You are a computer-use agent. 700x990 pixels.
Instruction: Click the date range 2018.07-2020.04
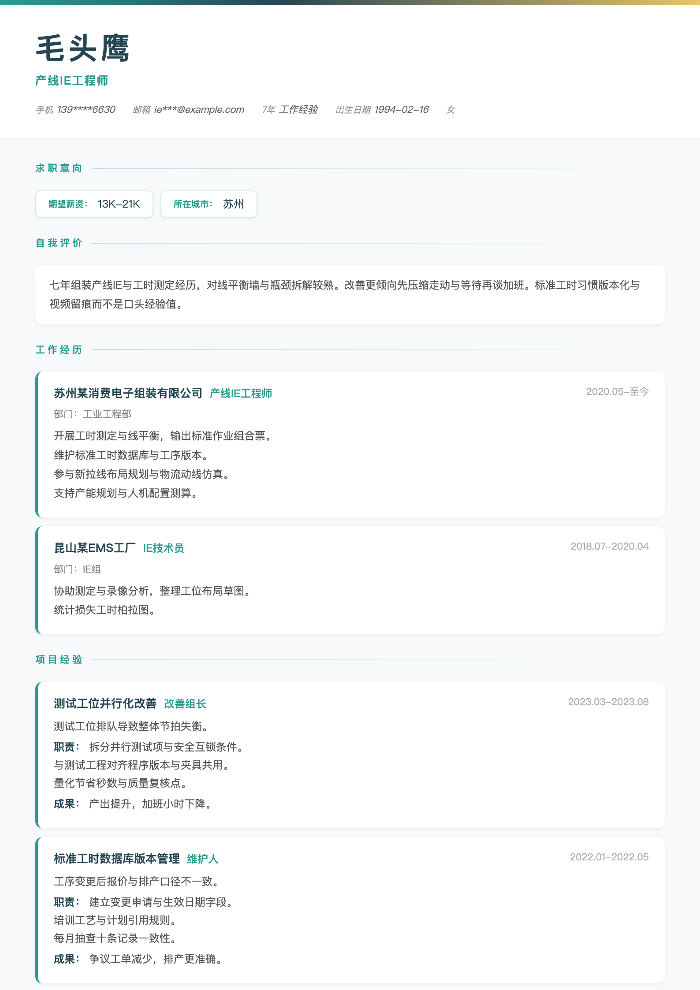pyautogui.click(x=610, y=547)
